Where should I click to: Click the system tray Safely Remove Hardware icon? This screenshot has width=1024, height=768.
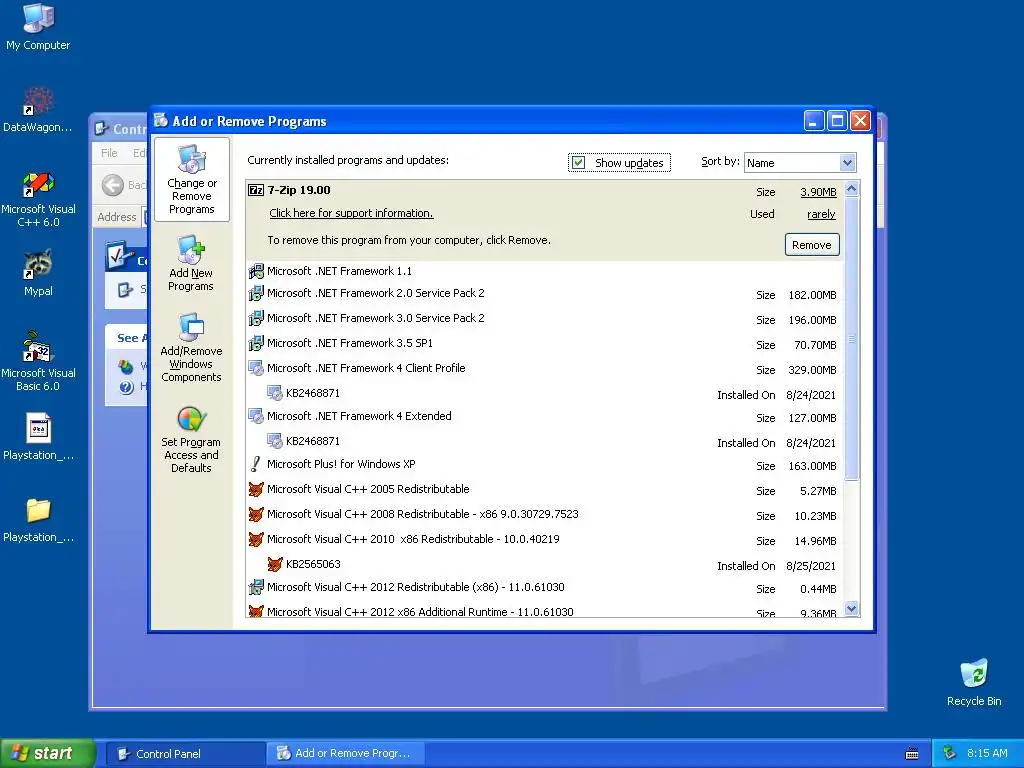950,754
